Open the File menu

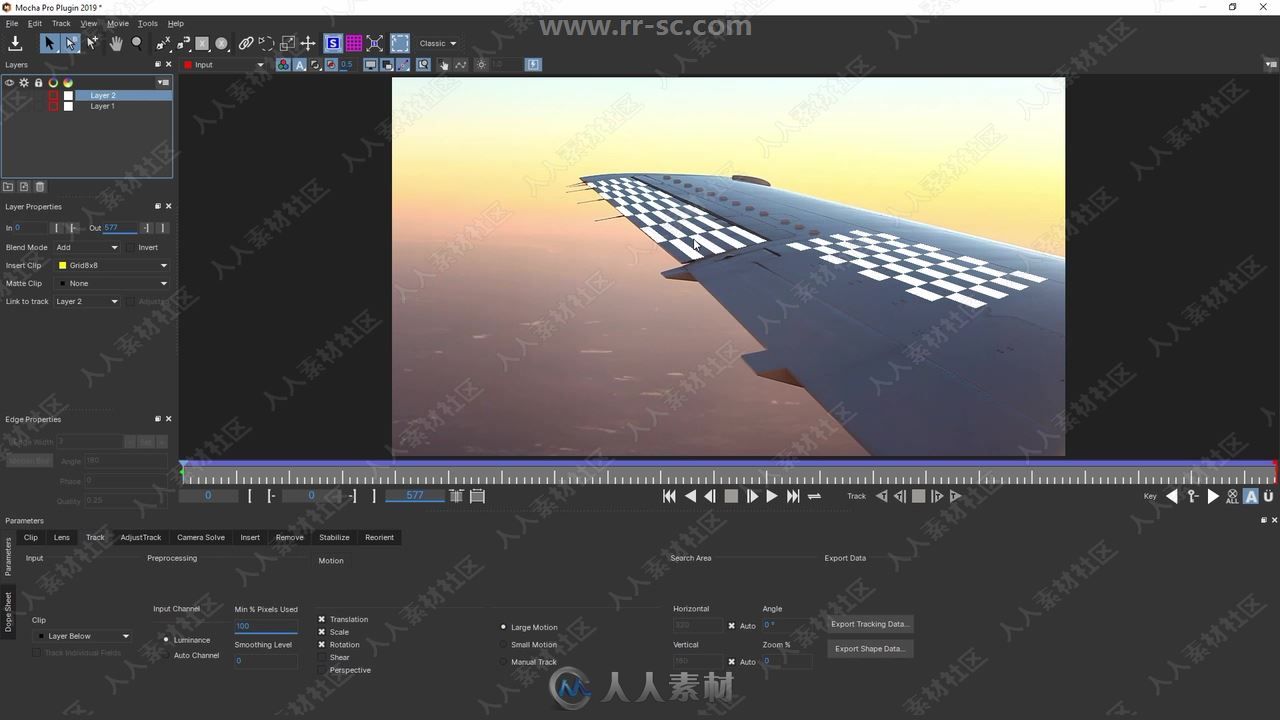pyautogui.click(x=12, y=23)
